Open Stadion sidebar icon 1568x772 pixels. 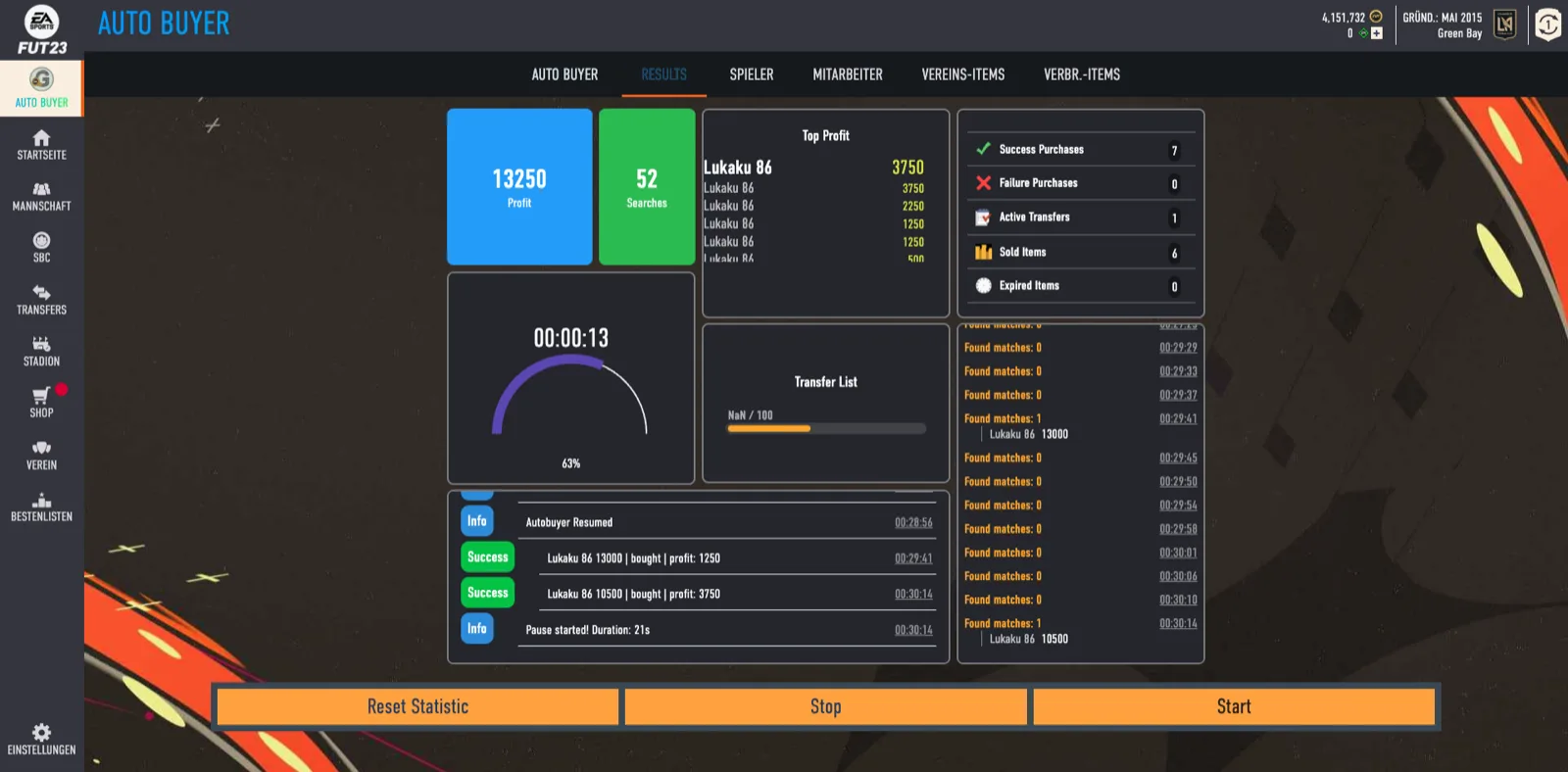pyautogui.click(x=41, y=344)
